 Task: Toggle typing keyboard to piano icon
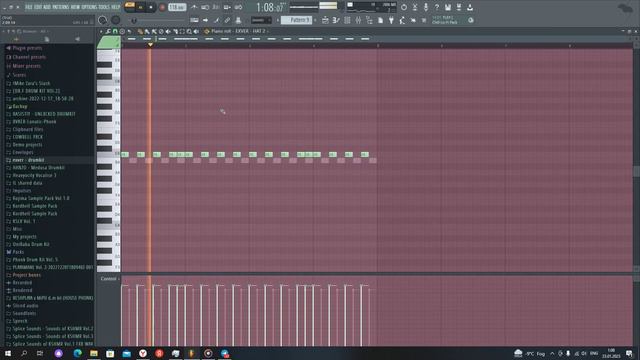194,20
